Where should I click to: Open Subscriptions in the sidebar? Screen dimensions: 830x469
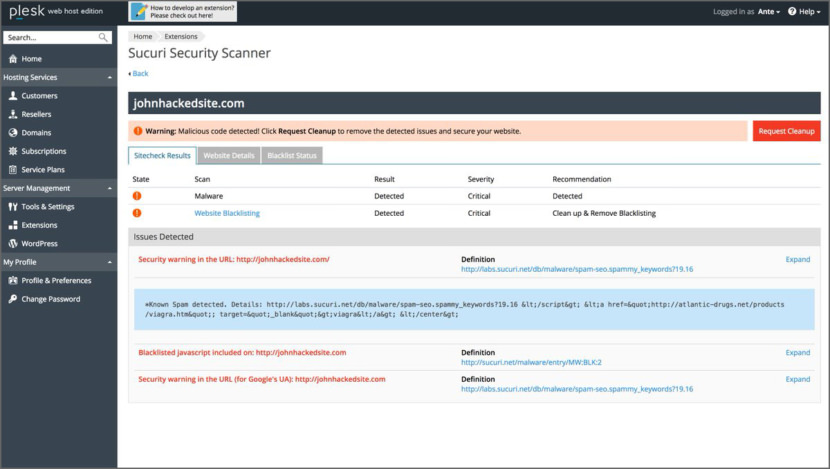click(x=43, y=151)
